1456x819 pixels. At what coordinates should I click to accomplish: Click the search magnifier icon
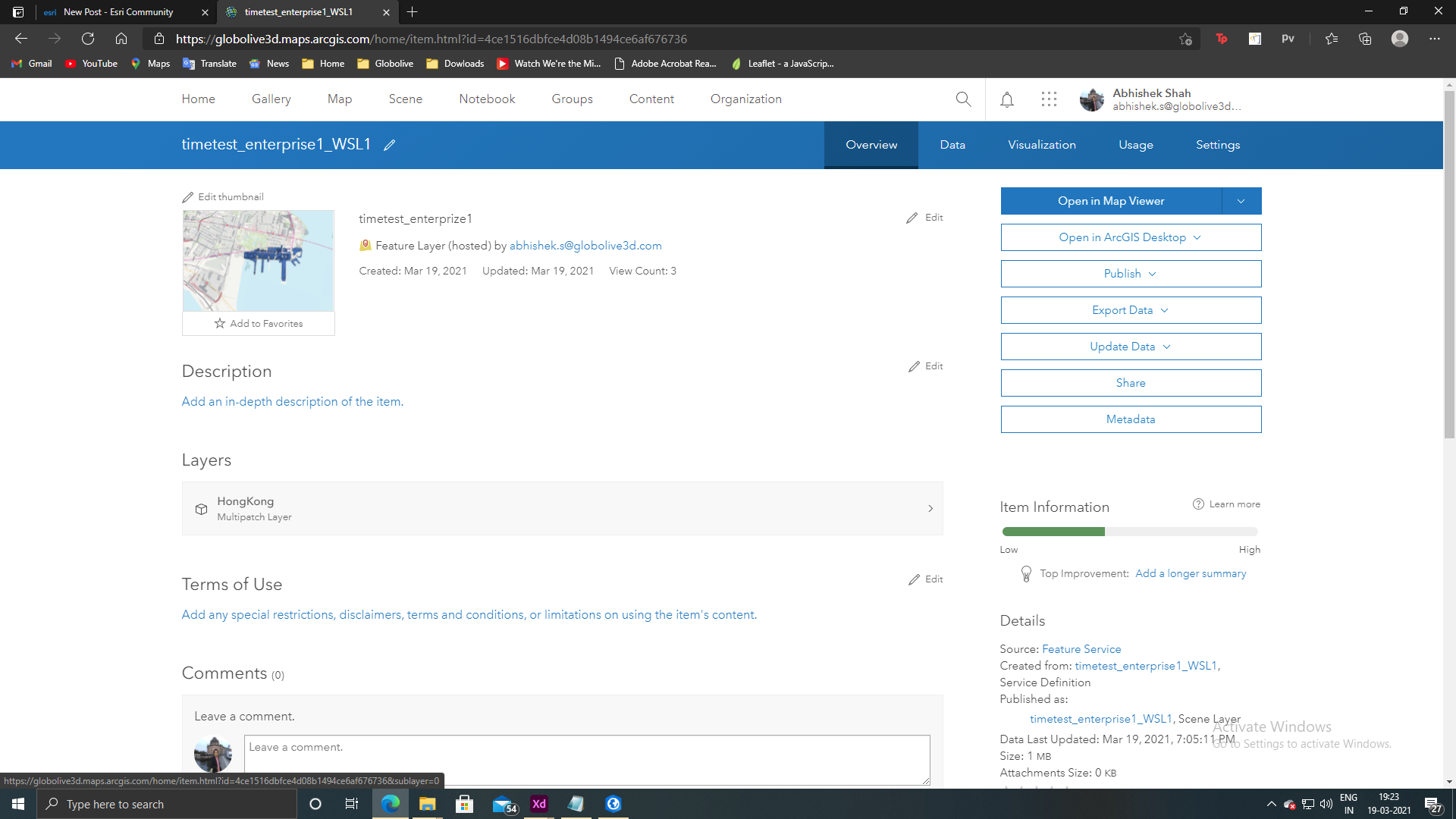pyautogui.click(x=963, y=99)
